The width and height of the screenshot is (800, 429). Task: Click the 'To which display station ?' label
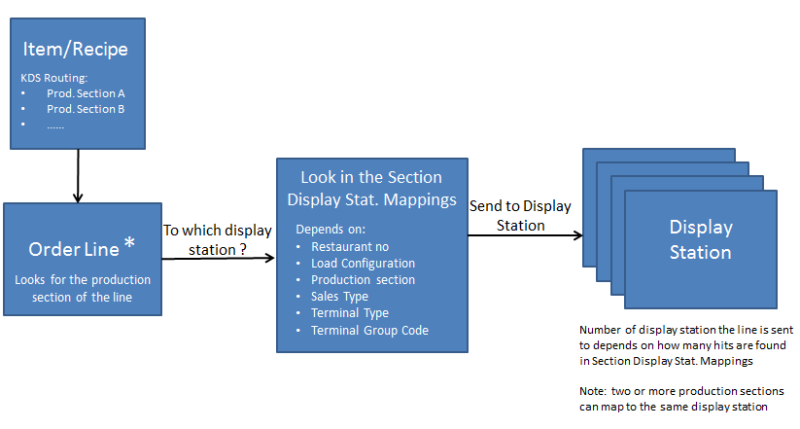[x=217, y=239]
